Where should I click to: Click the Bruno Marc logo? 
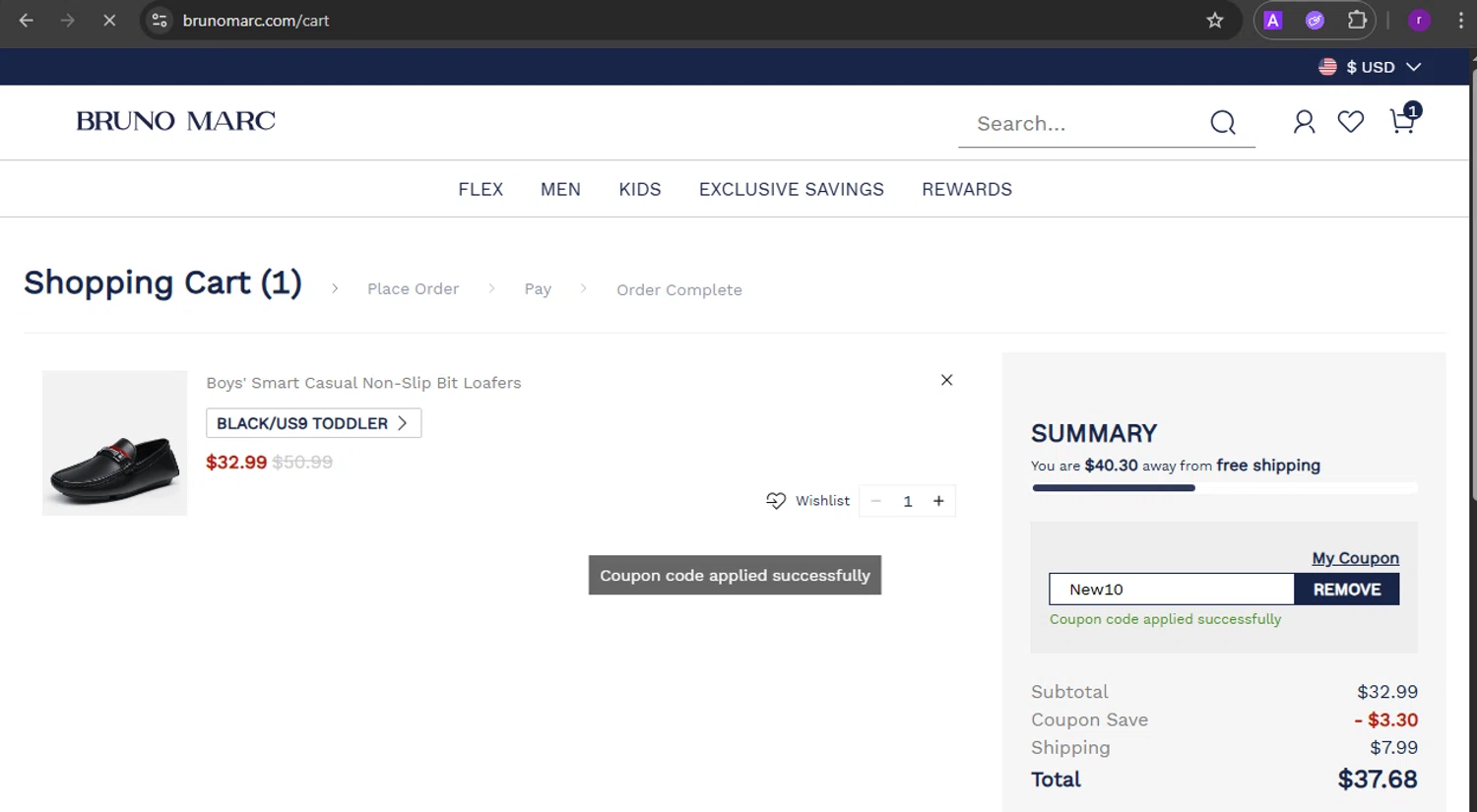click(176, 121)
